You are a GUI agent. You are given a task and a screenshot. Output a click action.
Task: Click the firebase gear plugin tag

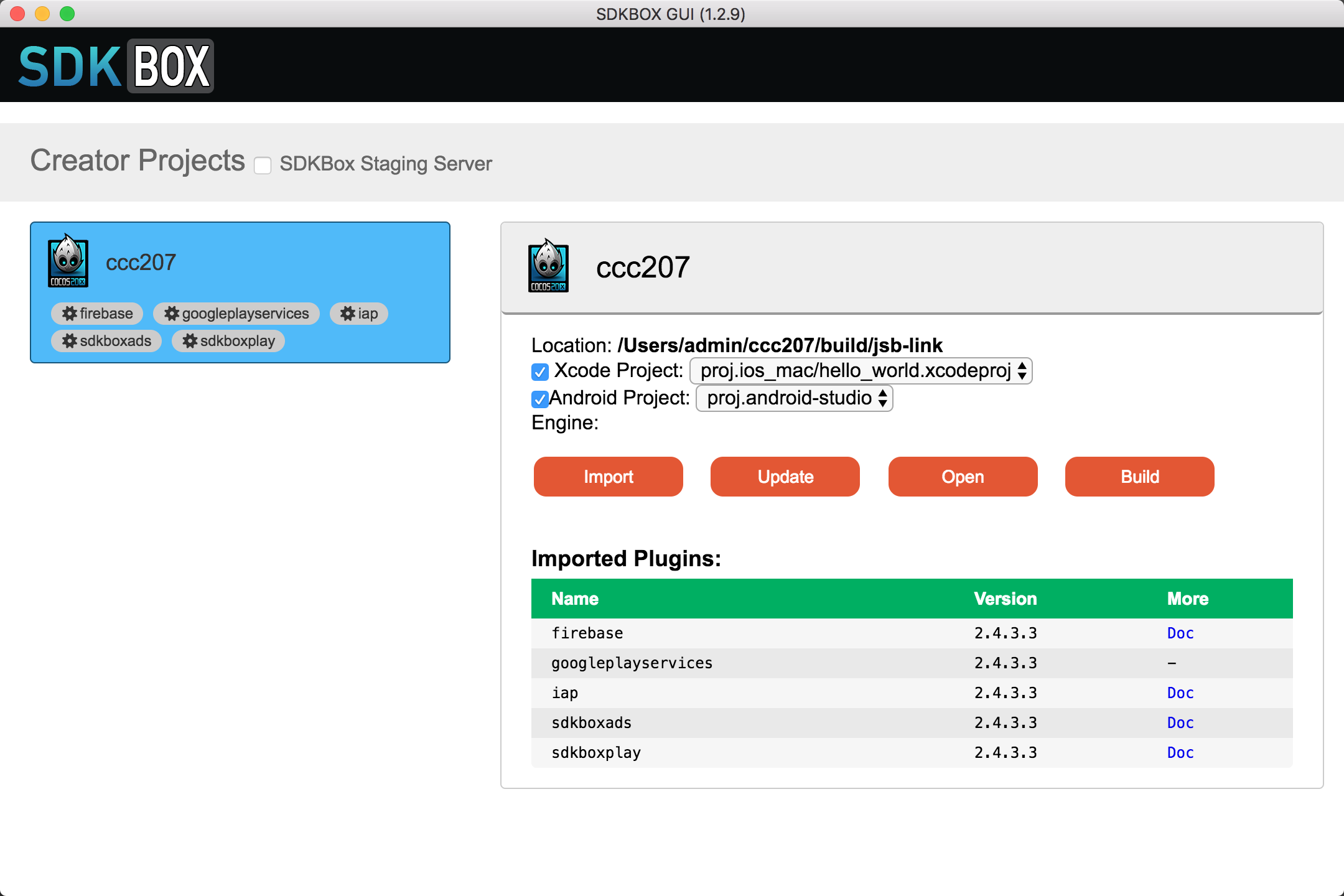(x=97, y=314)
